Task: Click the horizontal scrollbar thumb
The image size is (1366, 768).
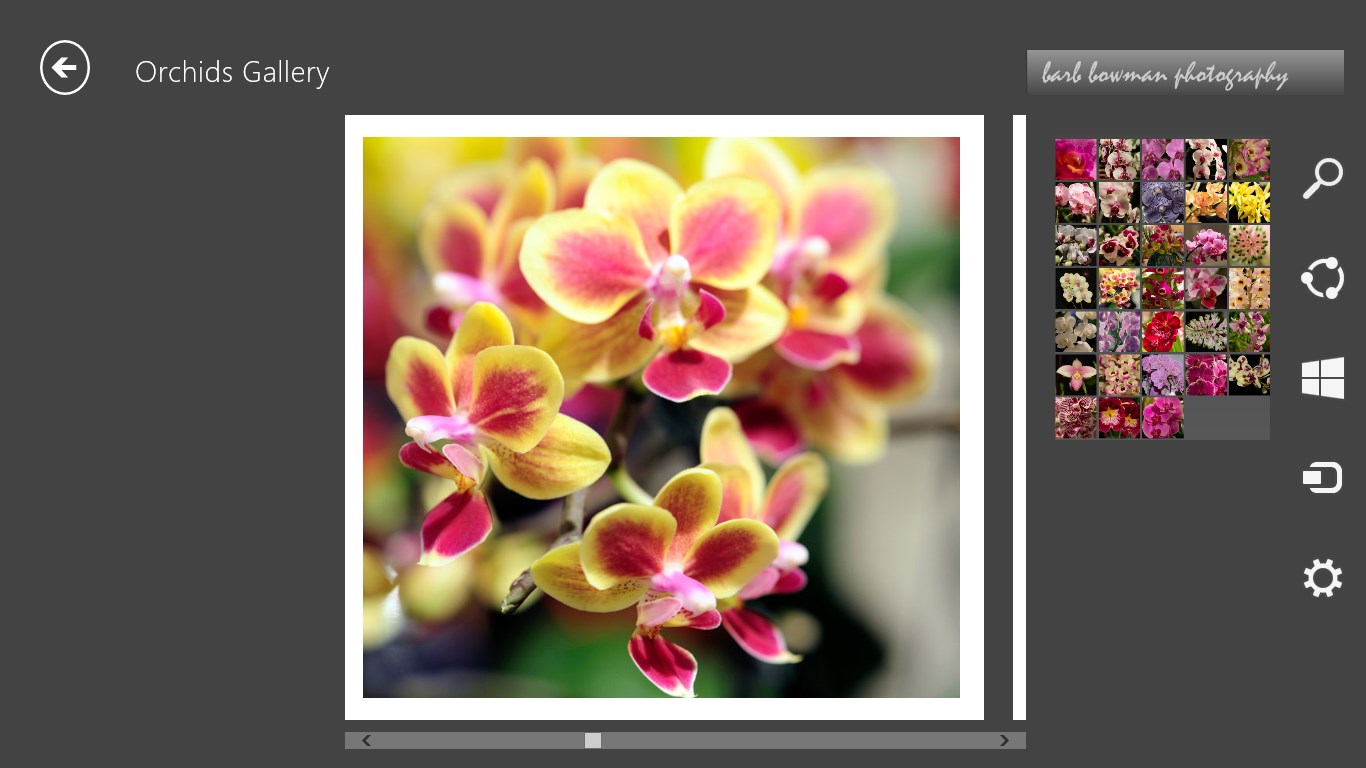Action: [x=593, y=740]
